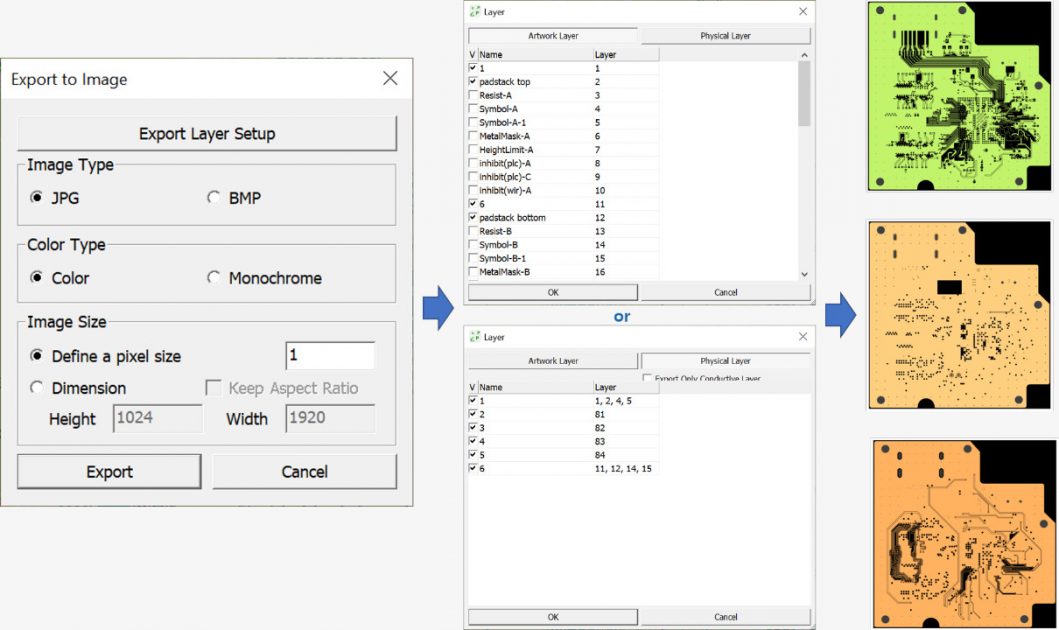Image resolution: width=1059 pixels, height=630 pixels.
Task: Click the Height field showing 1024
Action: pos(158,418)
